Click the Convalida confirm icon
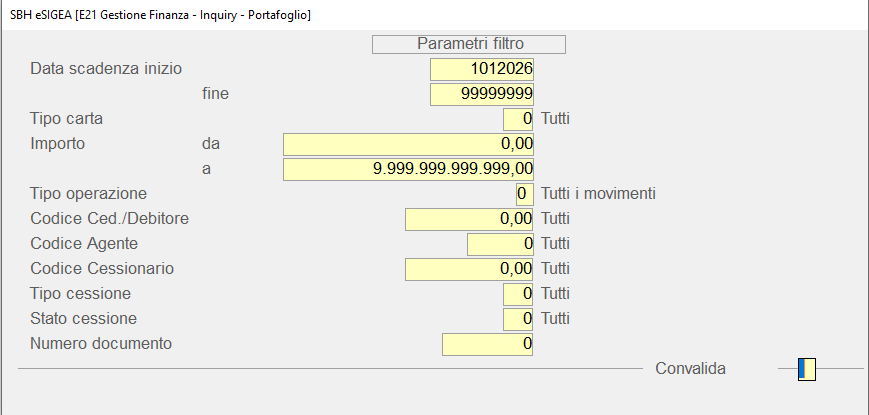 coord(806,369)
